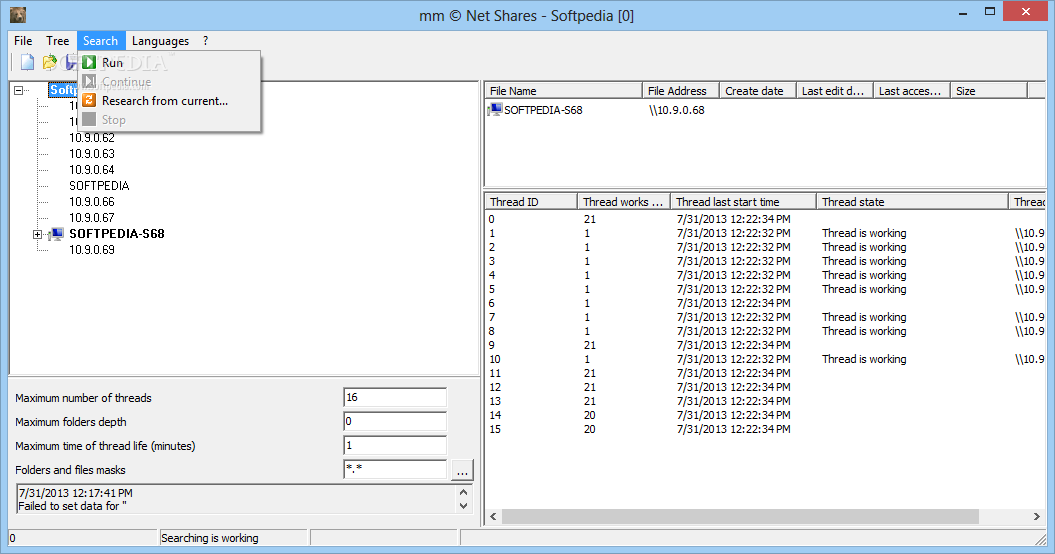Select the SOFTPEDIA tree item
Screen dimensions: 1055x554
click(x=99, y=186)
